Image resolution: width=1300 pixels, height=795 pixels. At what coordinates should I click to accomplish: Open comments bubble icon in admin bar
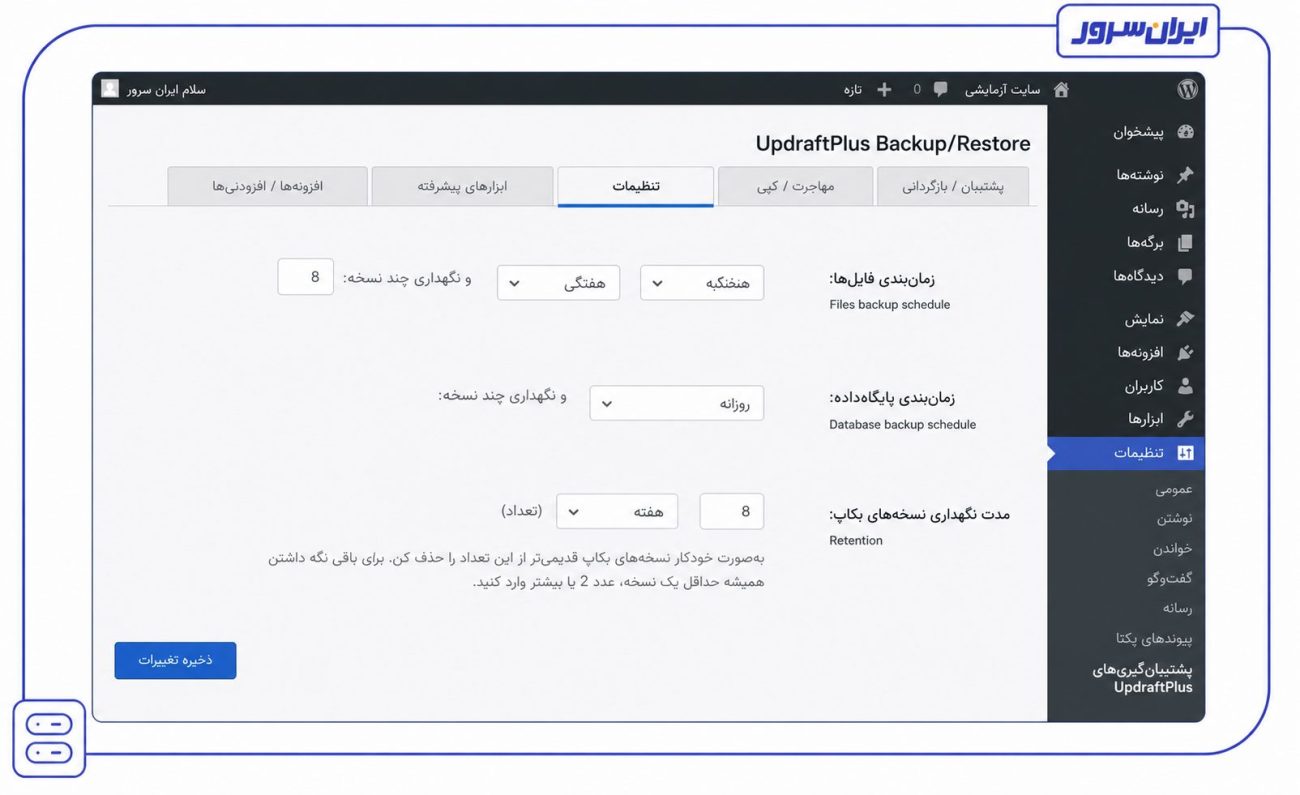pos(940,89)
